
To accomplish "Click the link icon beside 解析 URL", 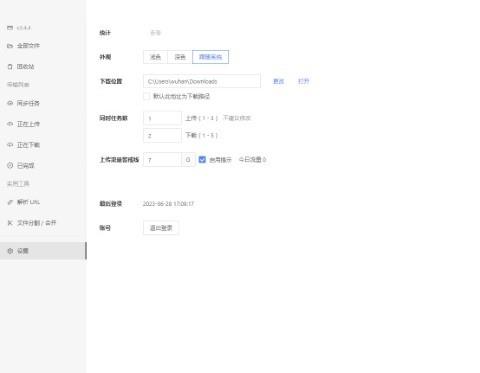I will [x=10, y=202].
